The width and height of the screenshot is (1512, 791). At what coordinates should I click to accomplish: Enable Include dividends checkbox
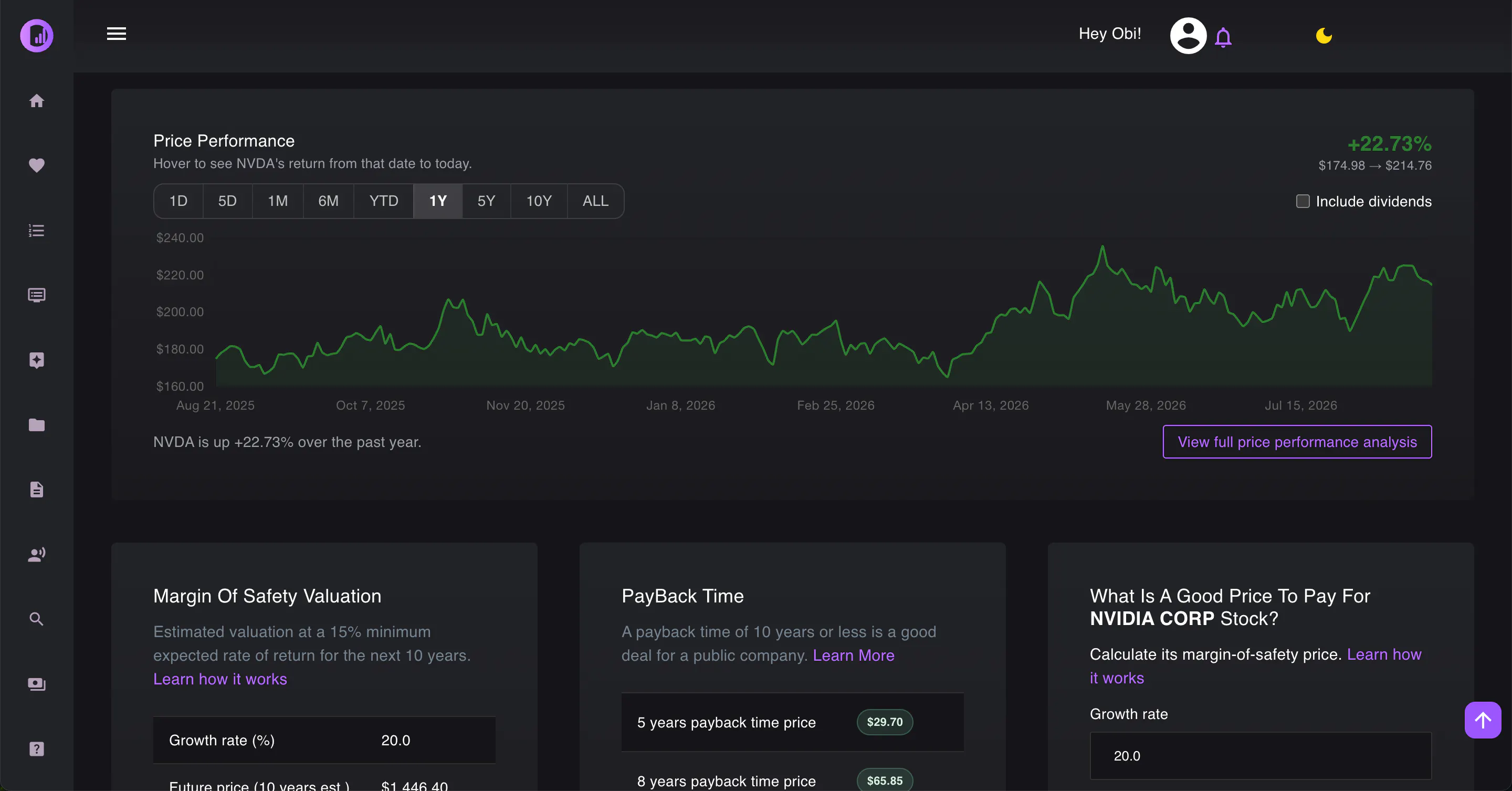(x=1303, y=201)
